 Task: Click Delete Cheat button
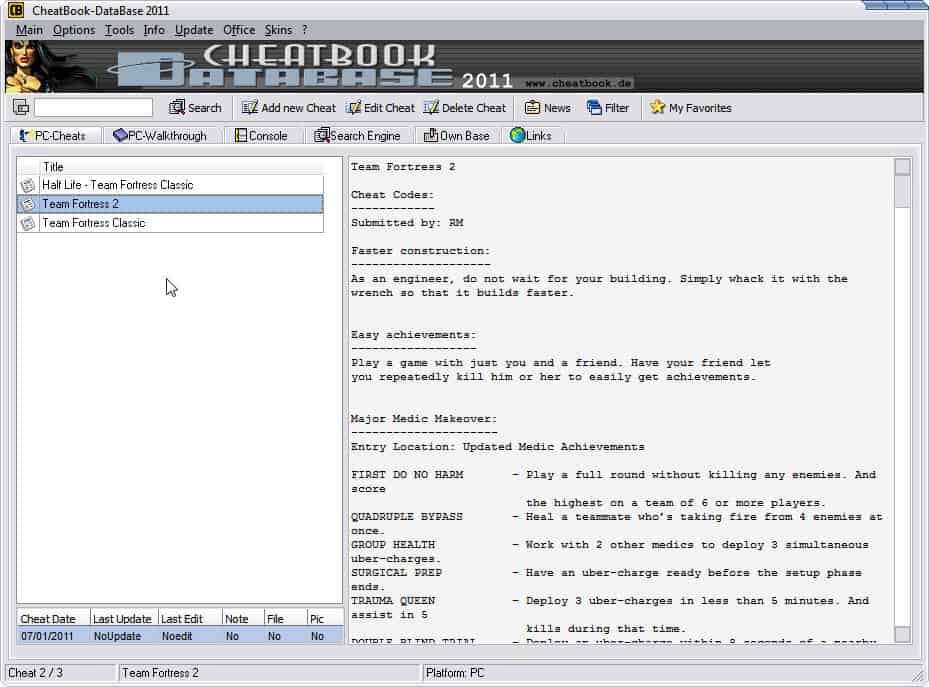tap(465, 108)
